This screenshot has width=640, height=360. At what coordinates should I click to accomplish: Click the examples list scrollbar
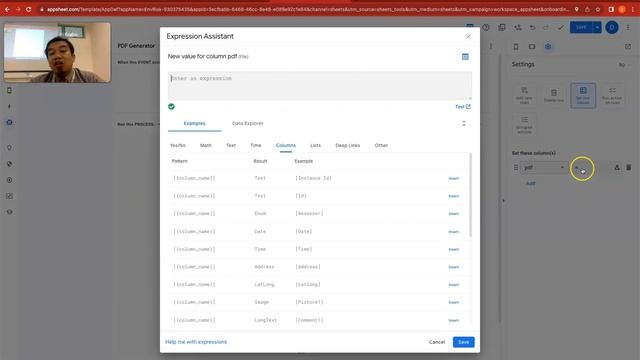tap(470, 195)
